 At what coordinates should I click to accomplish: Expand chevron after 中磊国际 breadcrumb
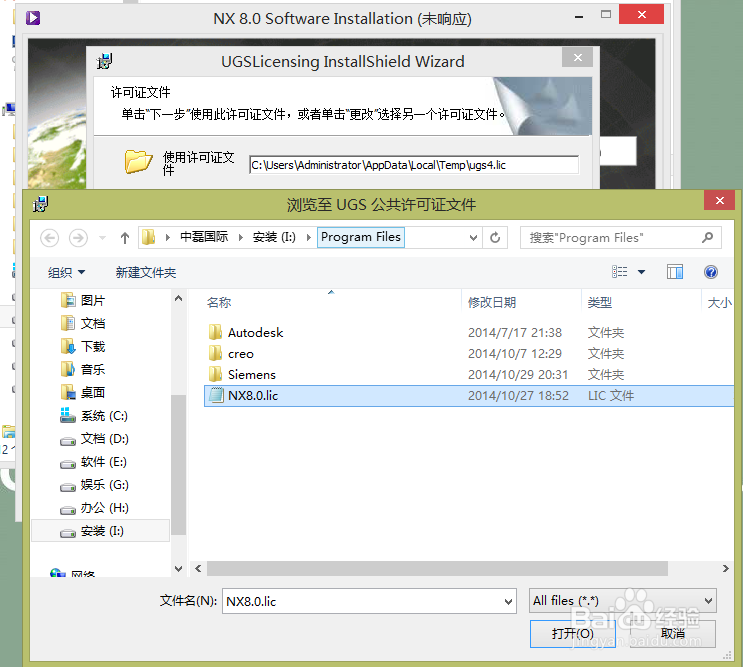241,237
